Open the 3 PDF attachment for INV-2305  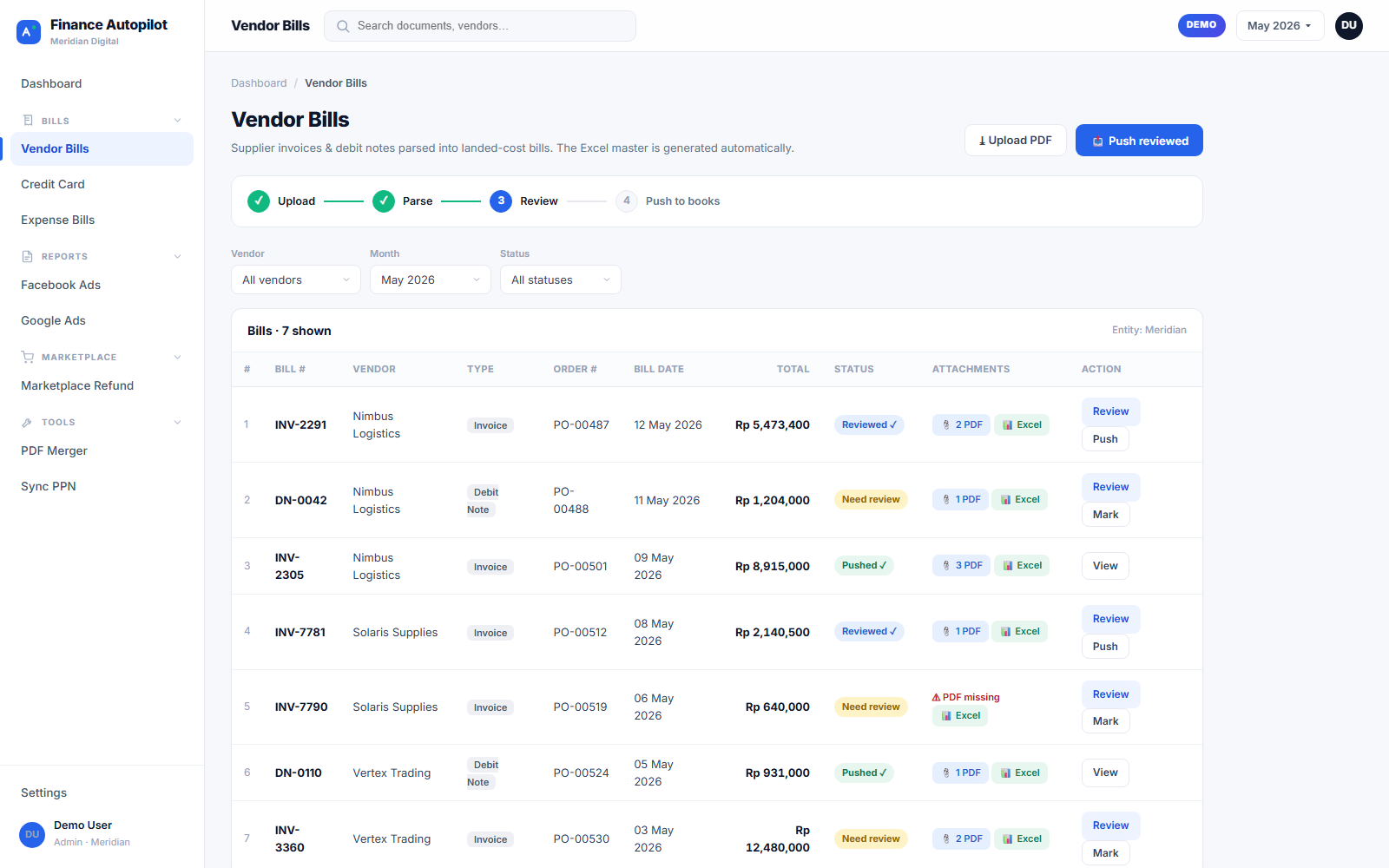(x=961, y=566)
